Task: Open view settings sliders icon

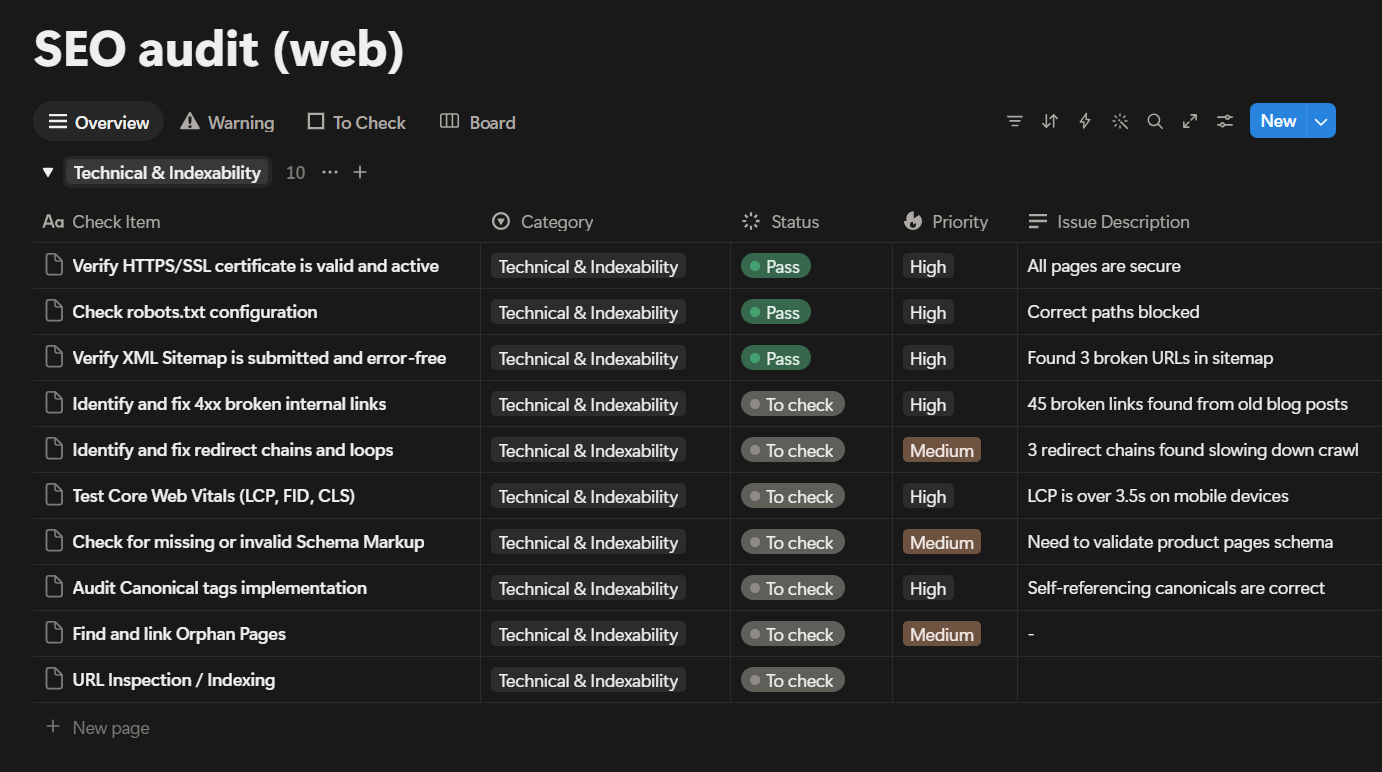Action: pyautogui.click(x=1225, y=121)
